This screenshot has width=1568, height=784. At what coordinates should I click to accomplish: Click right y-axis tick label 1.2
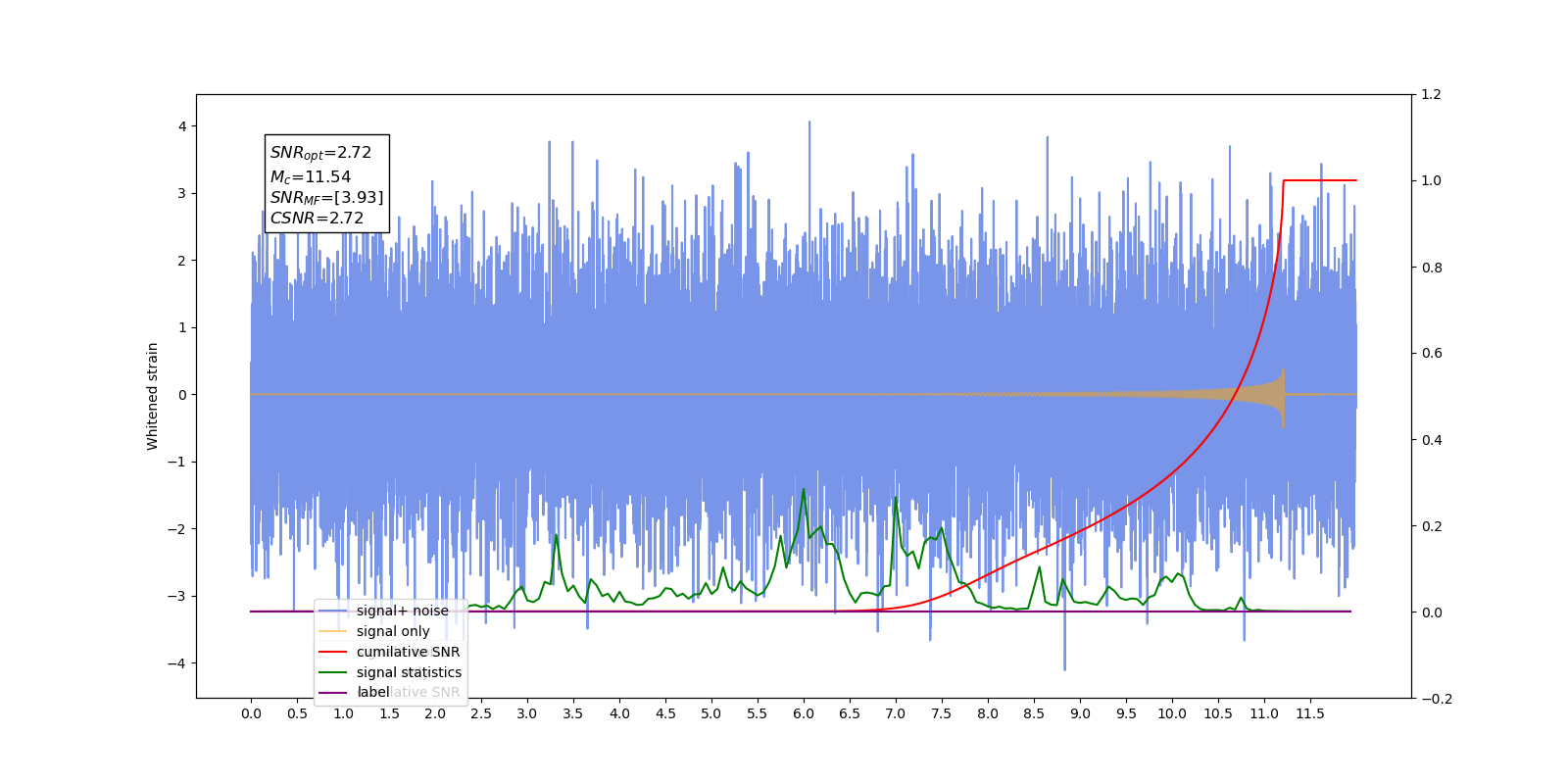coord(1431,94)
